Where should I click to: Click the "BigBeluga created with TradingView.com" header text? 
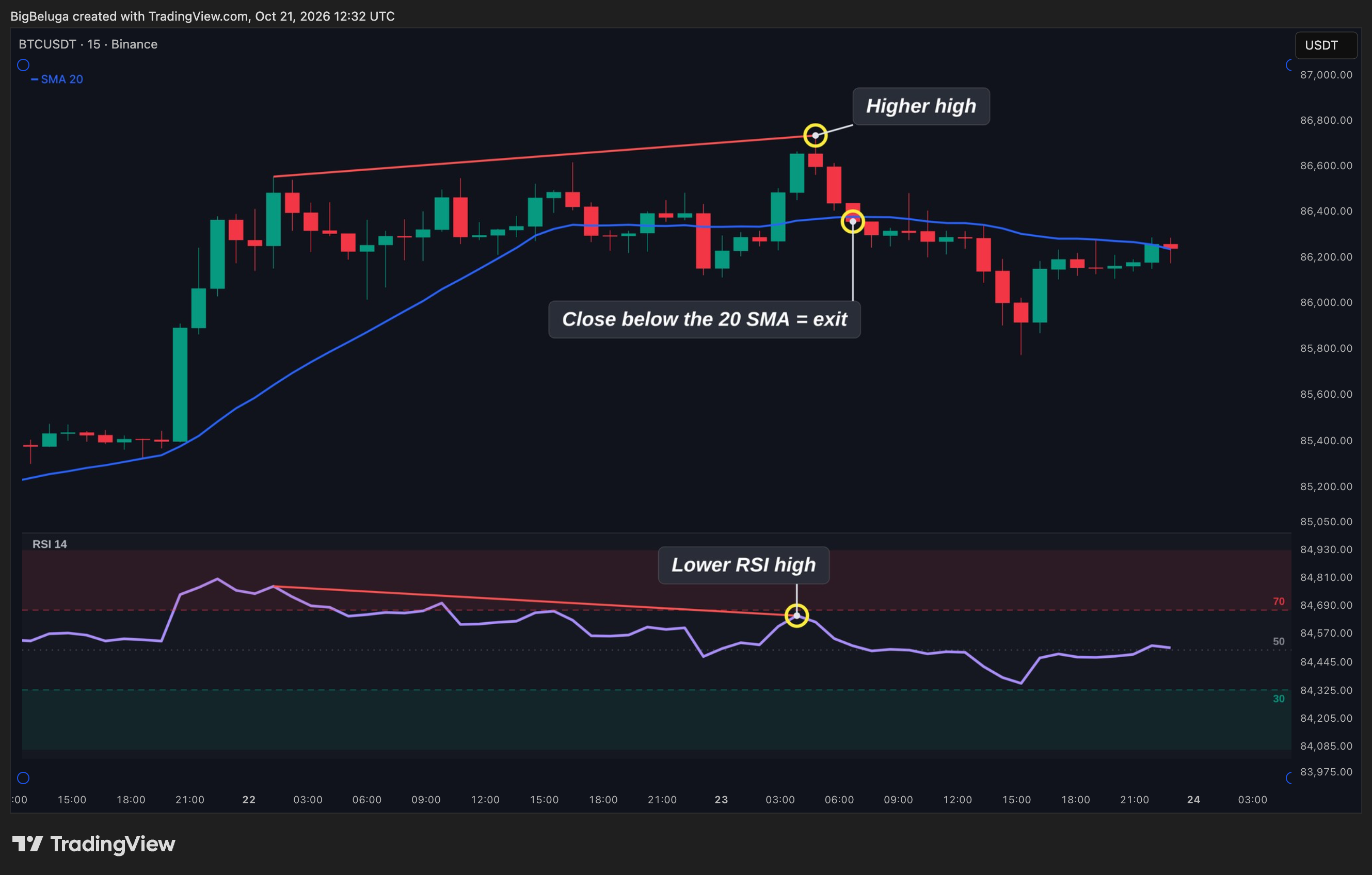tap(130, 16)
